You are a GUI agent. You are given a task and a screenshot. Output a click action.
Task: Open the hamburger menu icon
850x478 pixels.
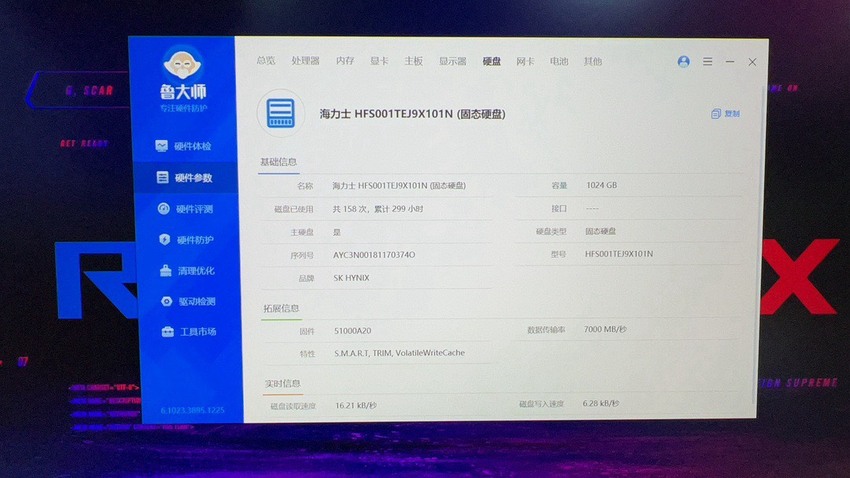(x=707, y=62)
